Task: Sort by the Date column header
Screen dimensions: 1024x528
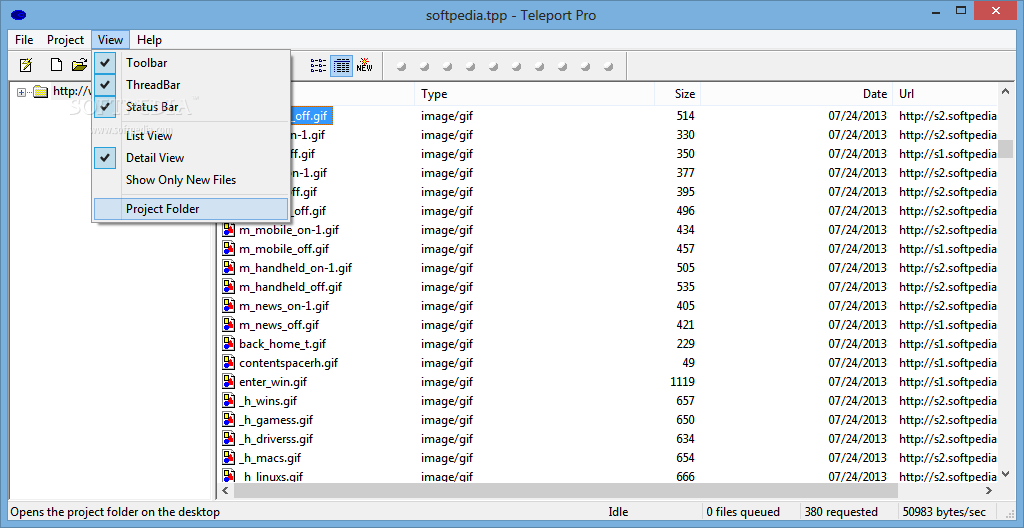Action: point(796,94)
